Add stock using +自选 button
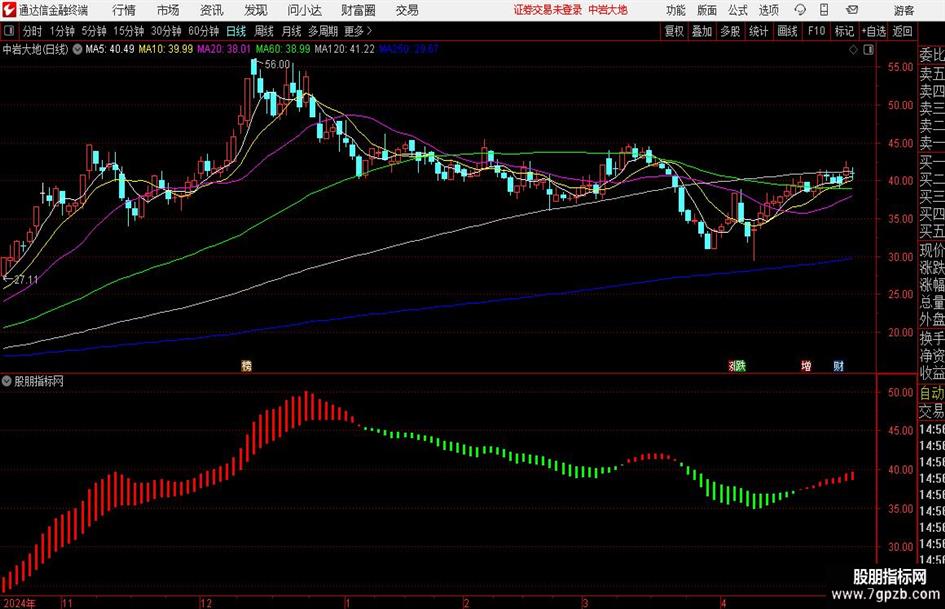945x609 pixels. pyautogui.click(x=874, y=31)
